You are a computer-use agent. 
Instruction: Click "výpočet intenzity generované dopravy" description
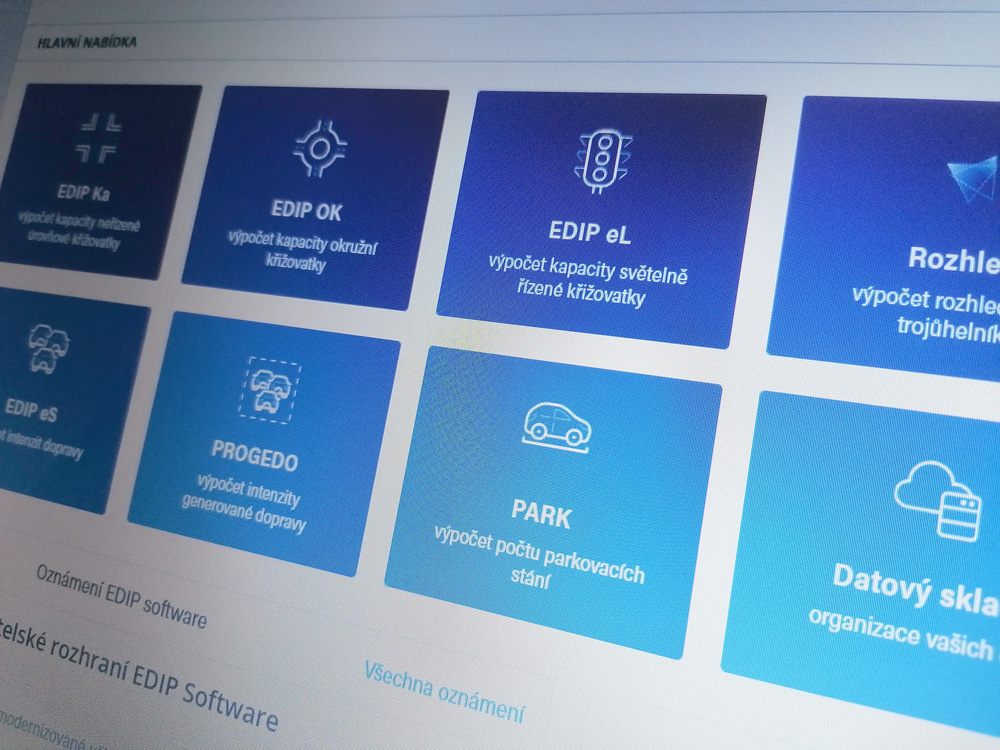coord(245,507)
